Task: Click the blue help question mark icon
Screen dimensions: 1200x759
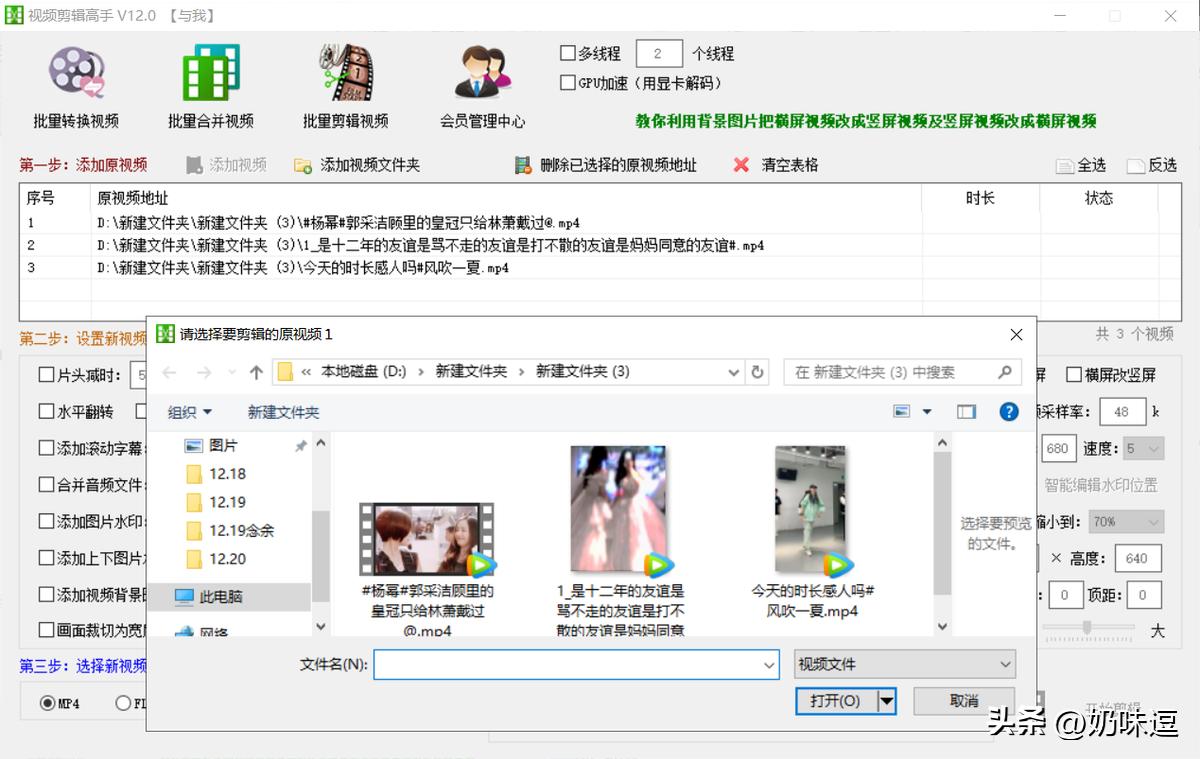Action: pos(1009,412)
